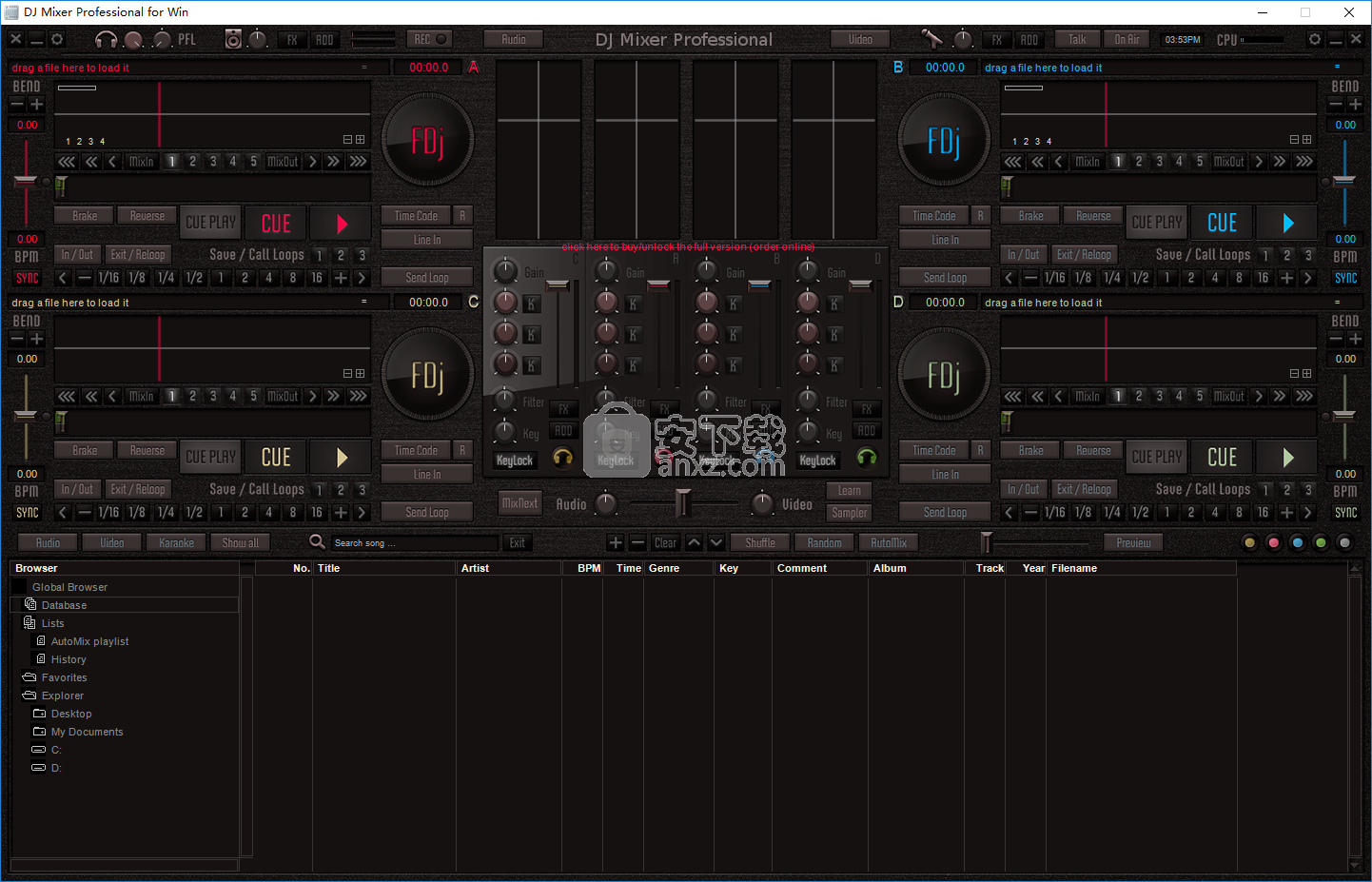
Task: Click the speaker monitor icon
Action: coord(233,39)
